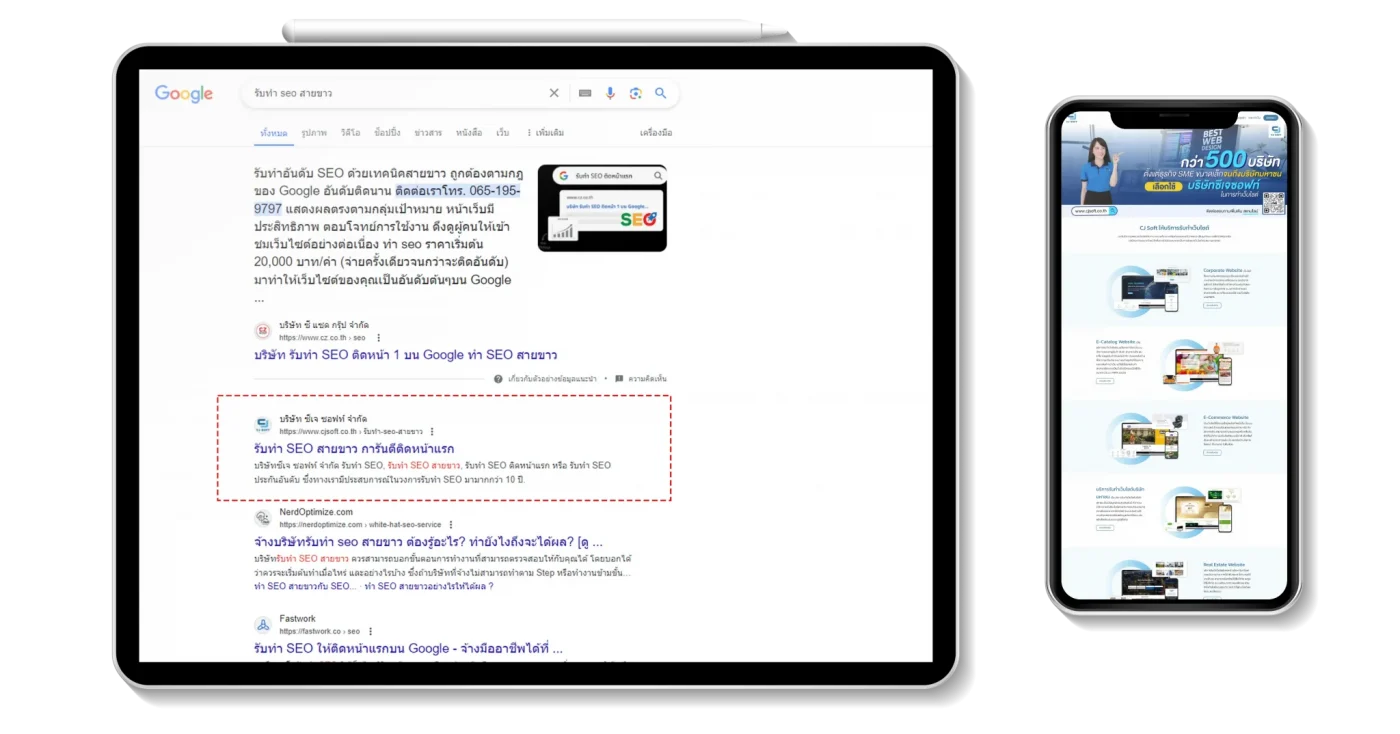Click the https://www.cz.co.th › seo URL text
Viewport: 1400px width, 734px height.
pyautogui.click(x=322, y=338)
